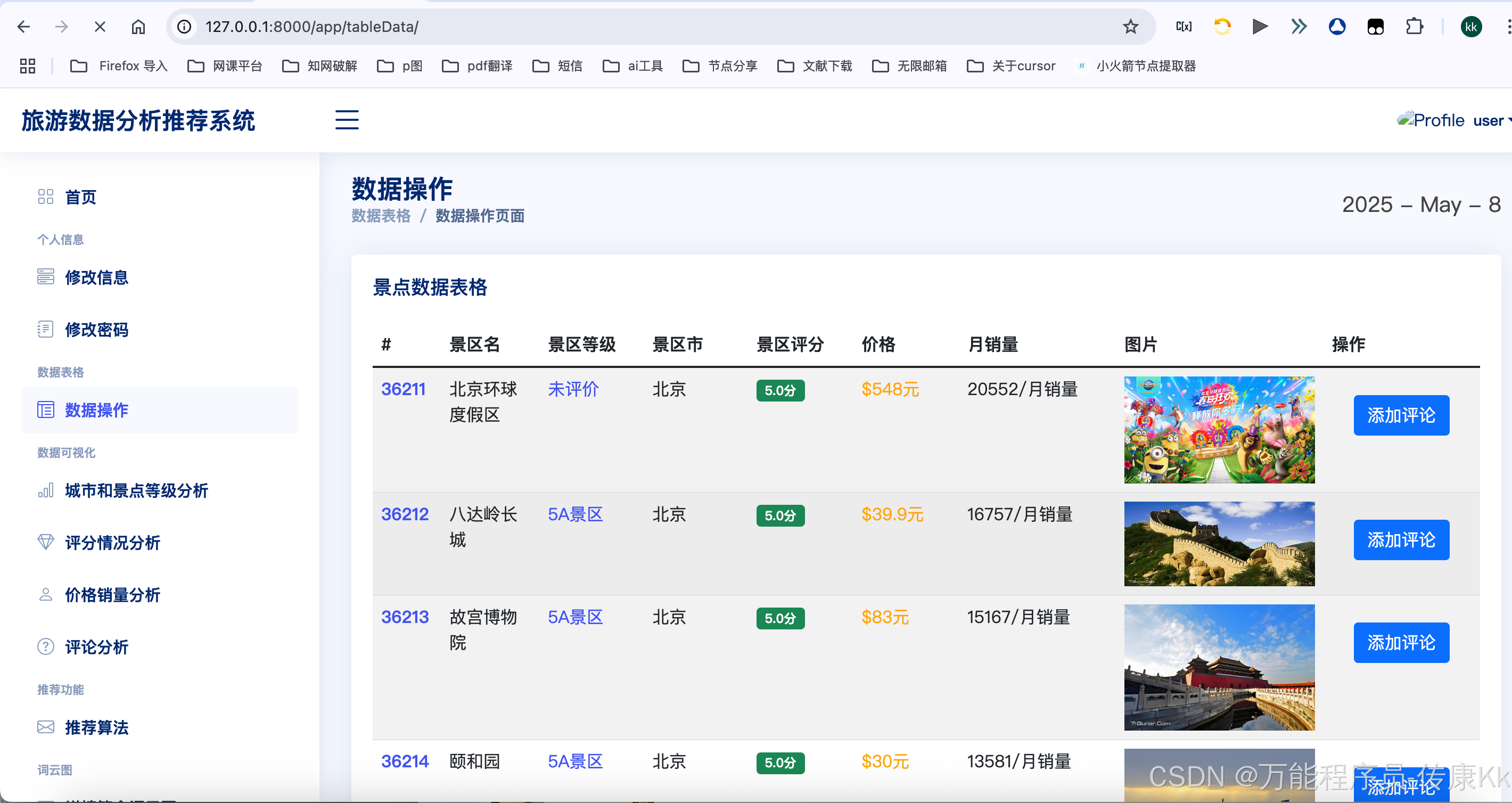Toggle the sidebar hamburger menu
The height and width of the screenshot is (803, 1512).
coord(347,120)
